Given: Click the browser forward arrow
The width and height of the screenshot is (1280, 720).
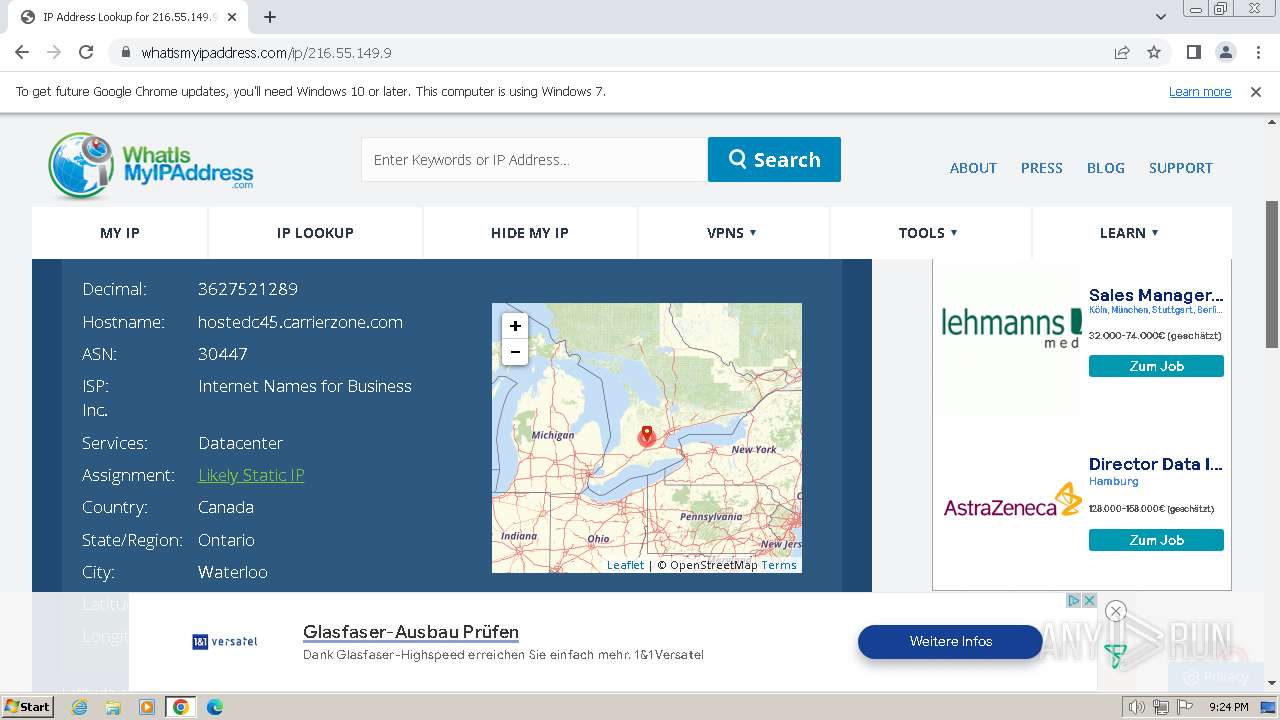Looking at the screenshot, I should [54, 52].
